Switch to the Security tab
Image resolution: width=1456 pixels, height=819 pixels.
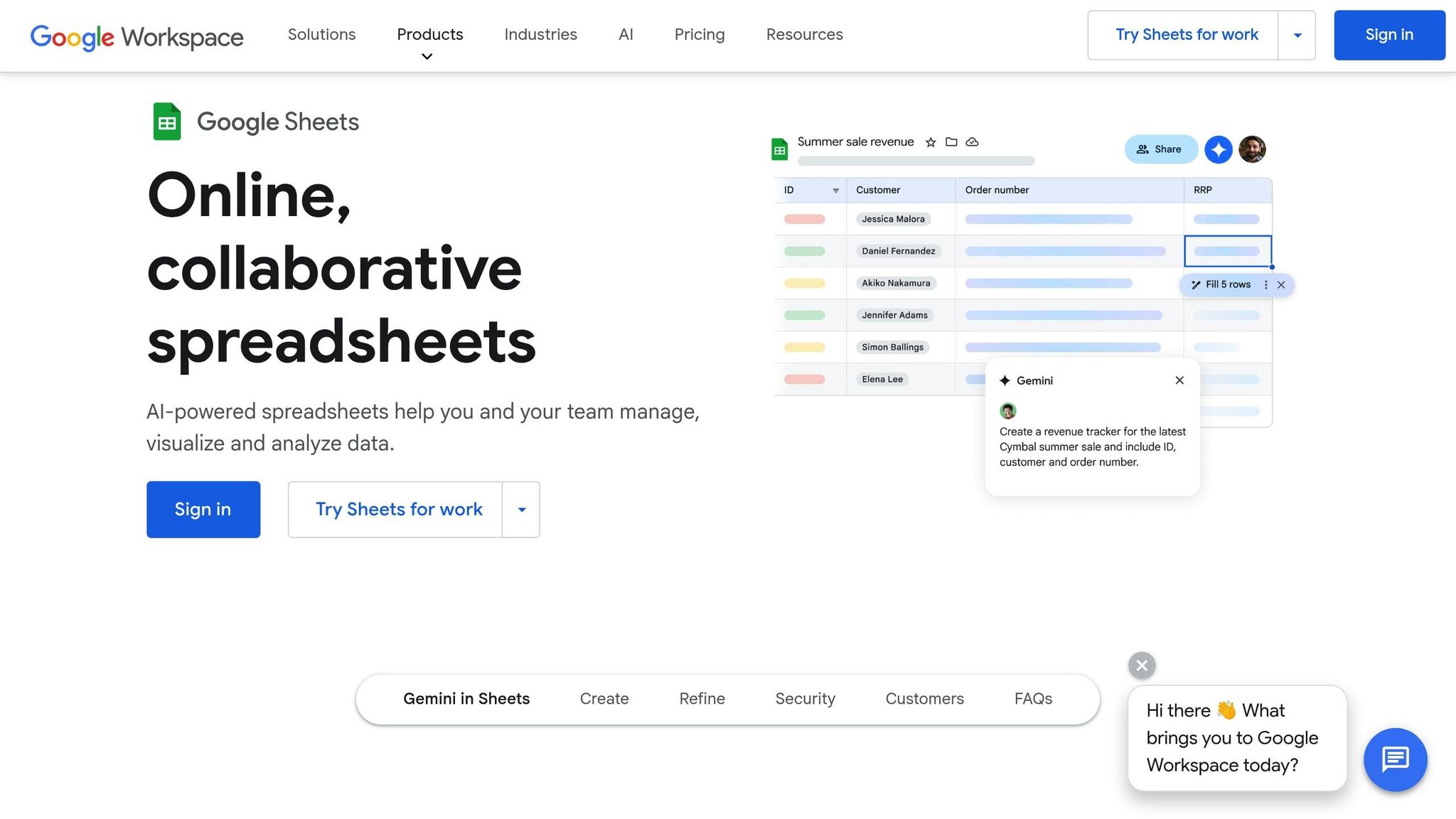pyautogui.click(x=804, y=699)
